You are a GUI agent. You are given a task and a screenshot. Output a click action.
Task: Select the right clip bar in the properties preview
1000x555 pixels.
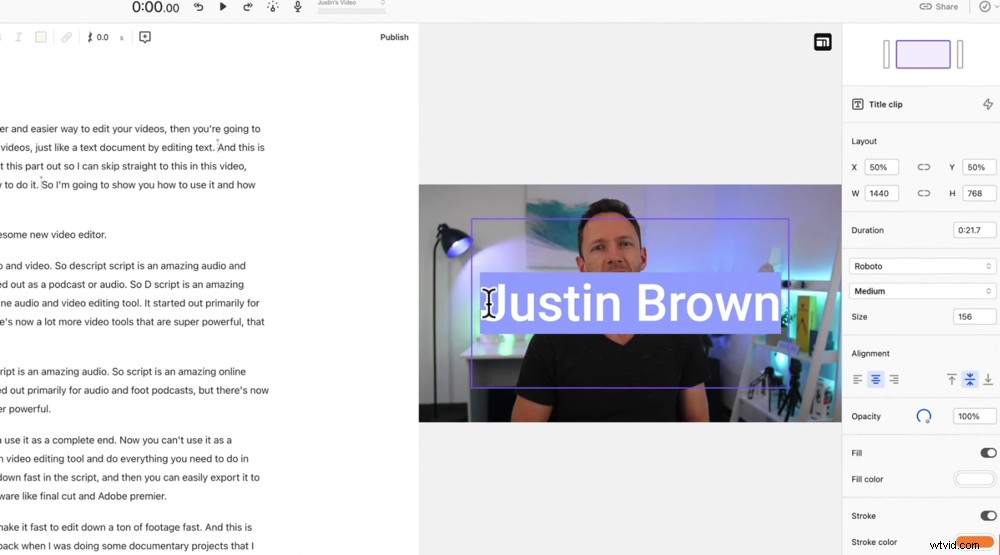click(x=960, y=54)
